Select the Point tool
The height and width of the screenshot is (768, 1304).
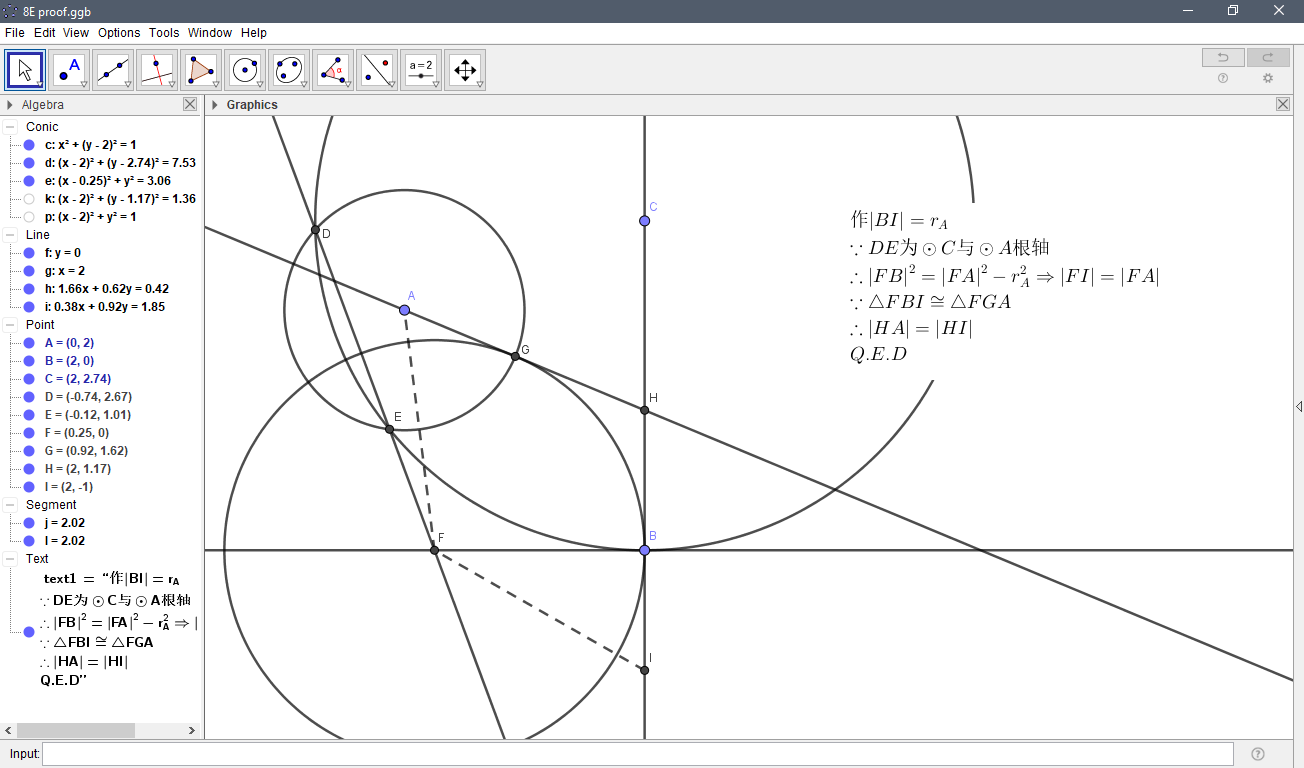(x=69, y=69)
